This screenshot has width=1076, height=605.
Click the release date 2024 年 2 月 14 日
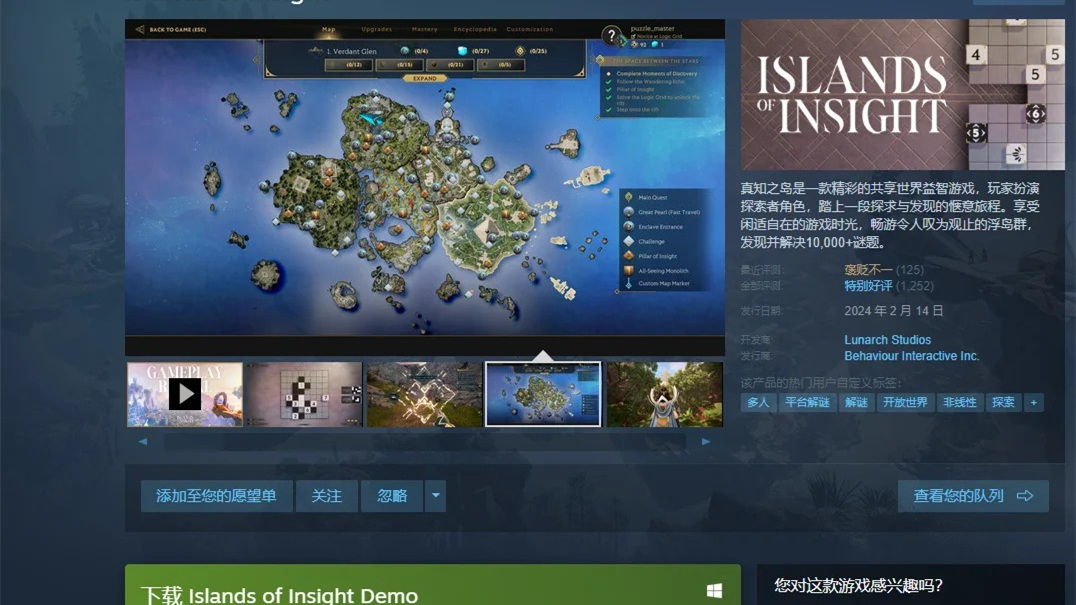(893, 311)
